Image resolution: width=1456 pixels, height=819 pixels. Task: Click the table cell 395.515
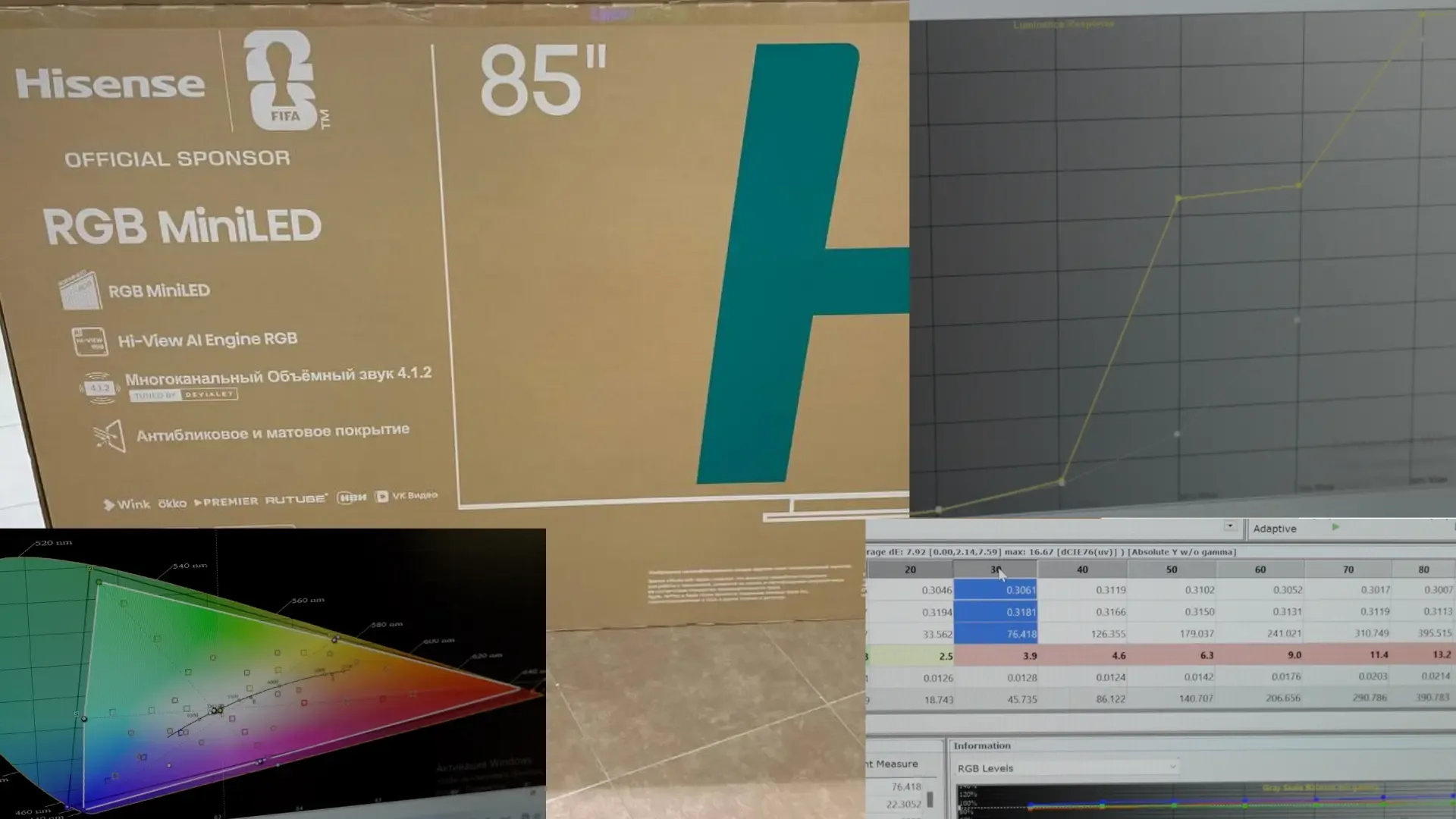(x=1424, y=633)
